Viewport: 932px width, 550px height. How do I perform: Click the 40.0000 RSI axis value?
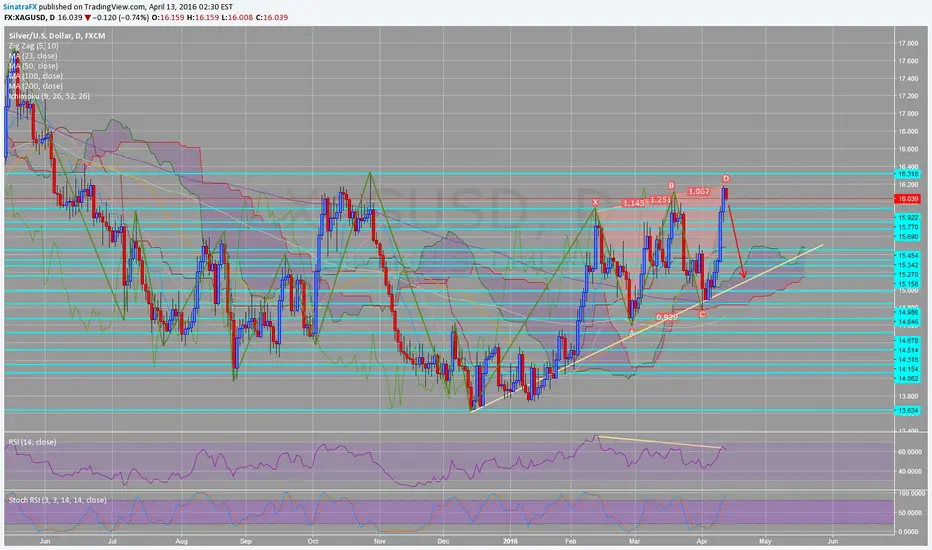click(x=909, y=472)
